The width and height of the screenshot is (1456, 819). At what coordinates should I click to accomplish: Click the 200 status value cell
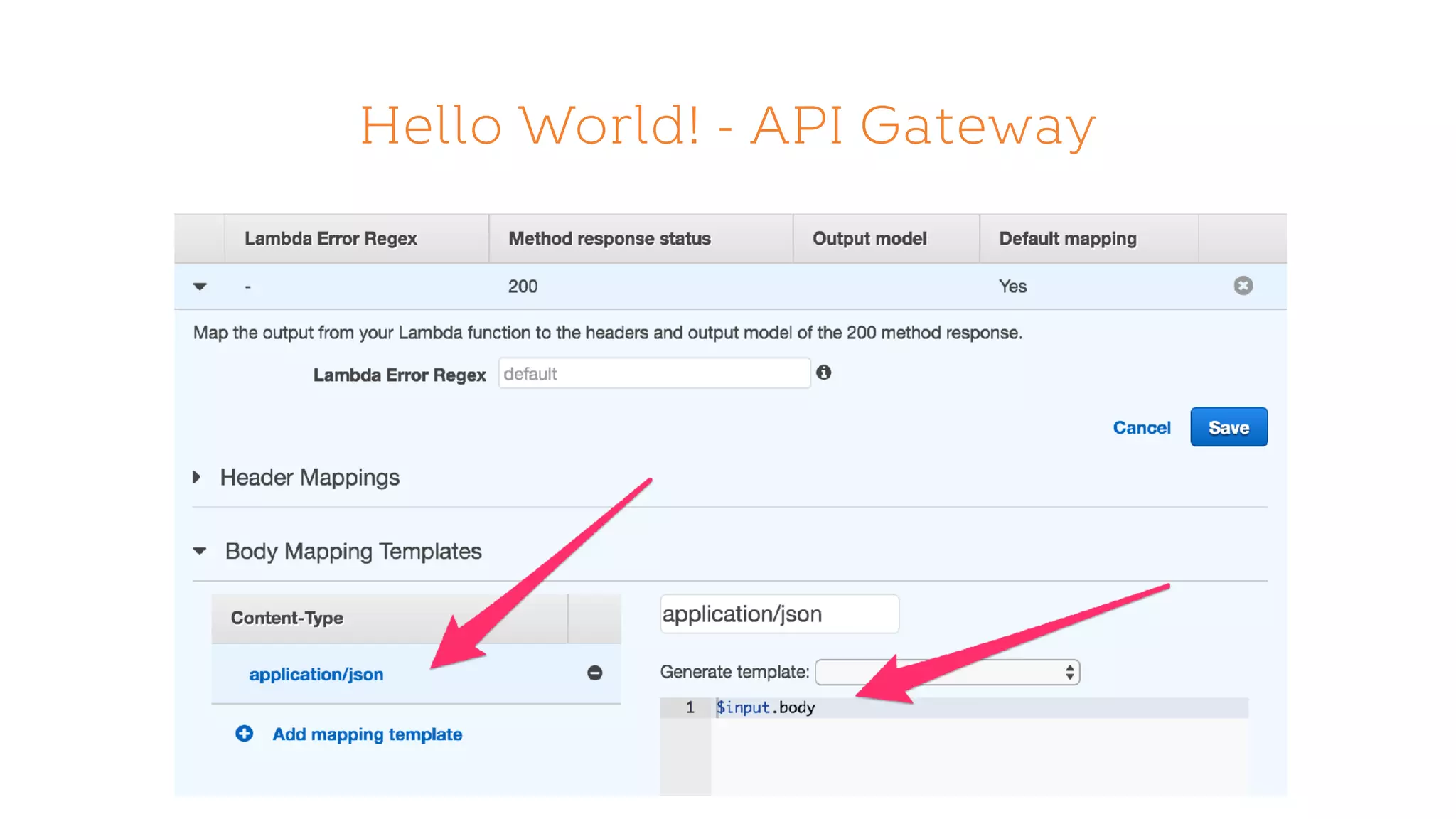pyautogui.click(x=523, y=287)
